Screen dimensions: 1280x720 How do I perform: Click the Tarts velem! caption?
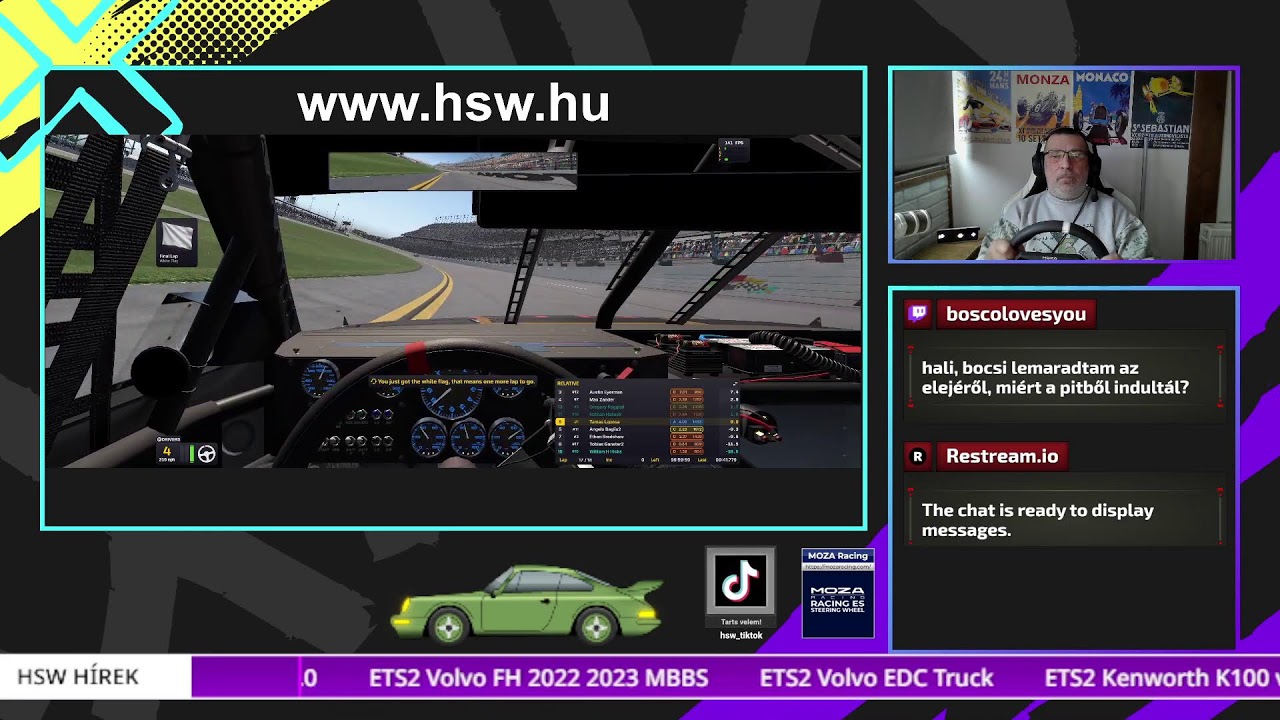tap(741, 622)
